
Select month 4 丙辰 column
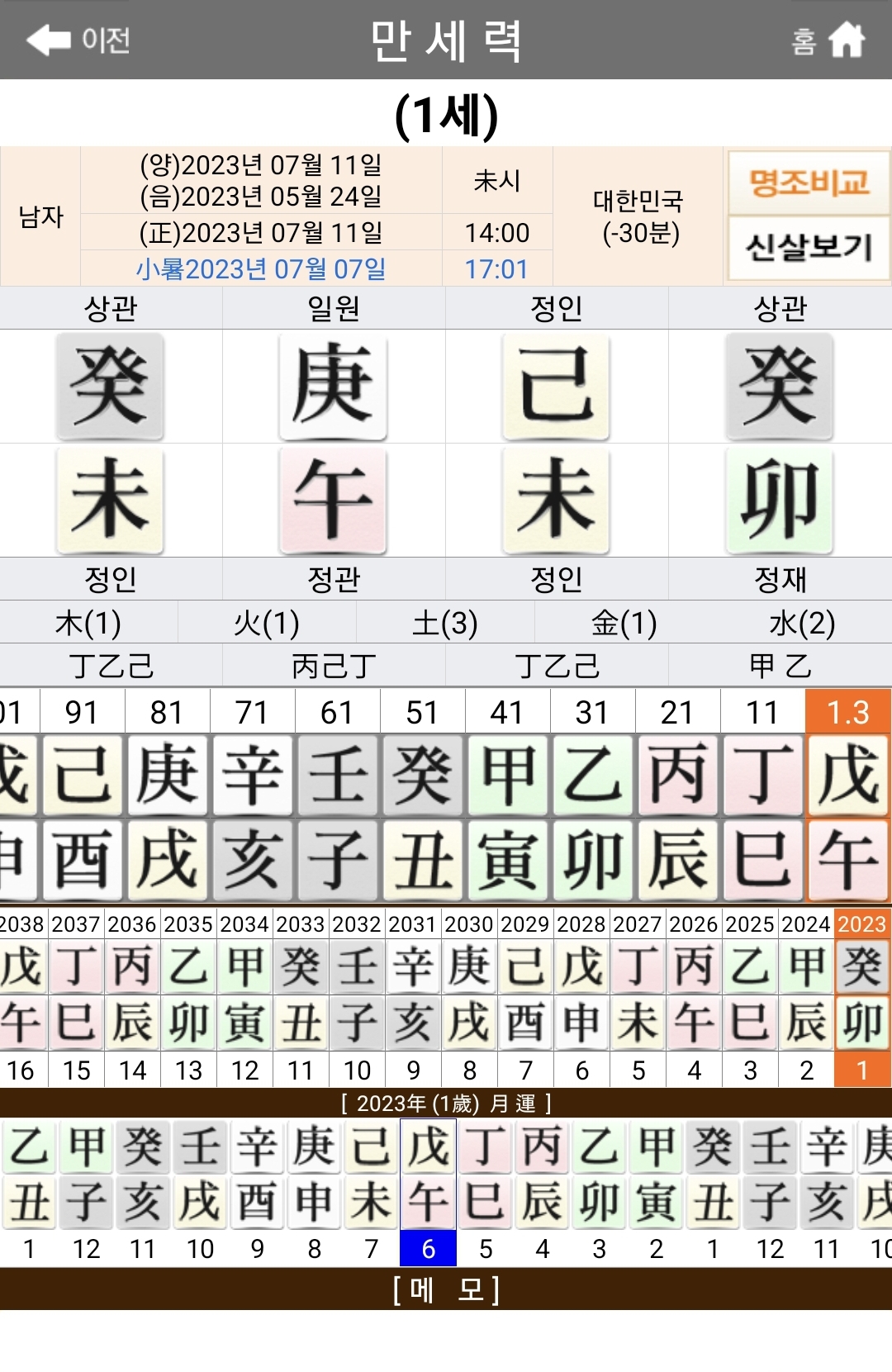(x=543, y=1193)
